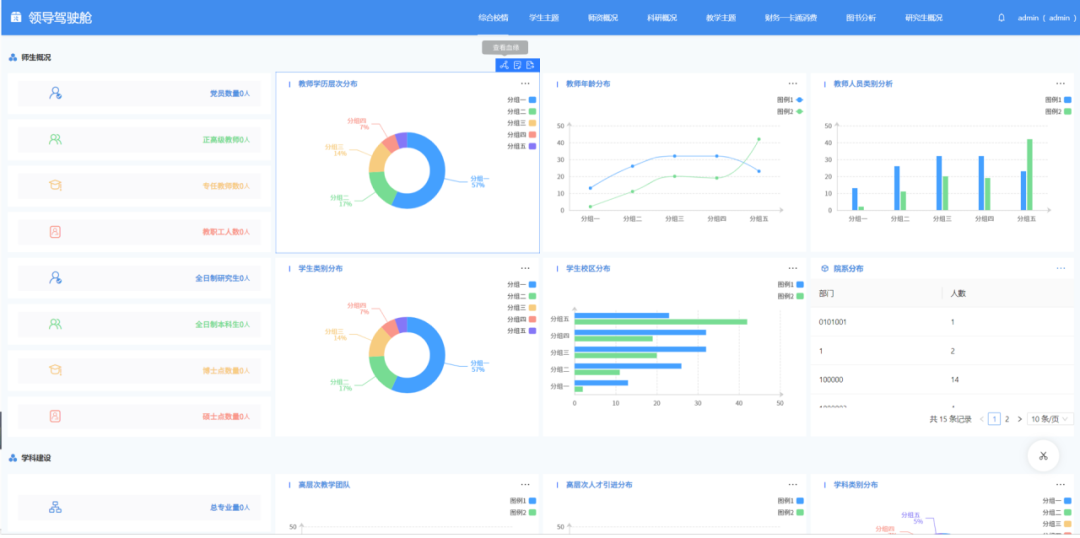The height and width of the screenshot is (538, 1080).
Task: Click the graduation cap icon in the 专任教师数 card
Action: click(56, 185)
